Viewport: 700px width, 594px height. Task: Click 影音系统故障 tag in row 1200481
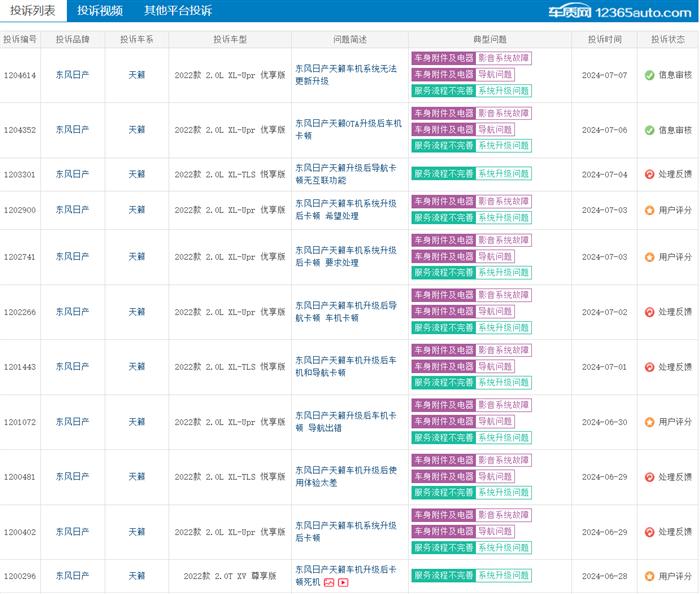pyautogui.click(x=504, y=460)
